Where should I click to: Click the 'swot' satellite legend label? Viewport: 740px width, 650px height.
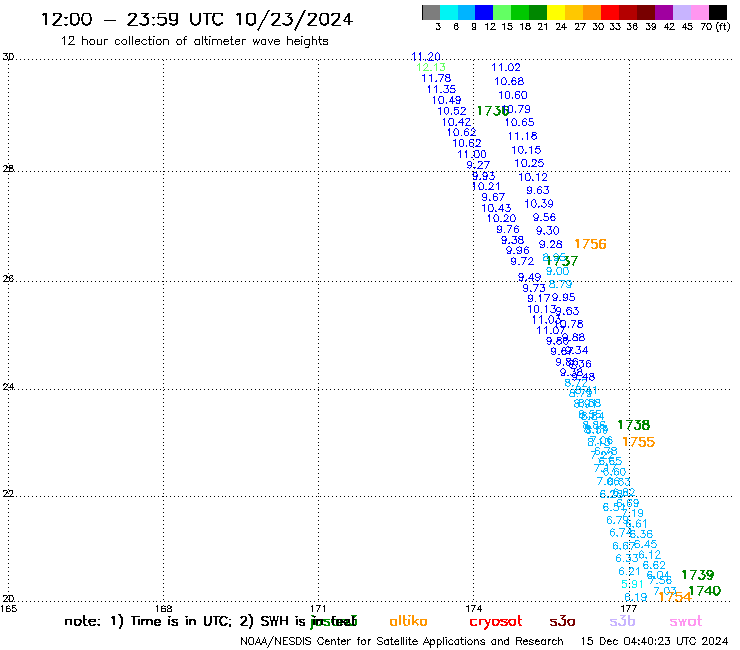coord(686,621)
